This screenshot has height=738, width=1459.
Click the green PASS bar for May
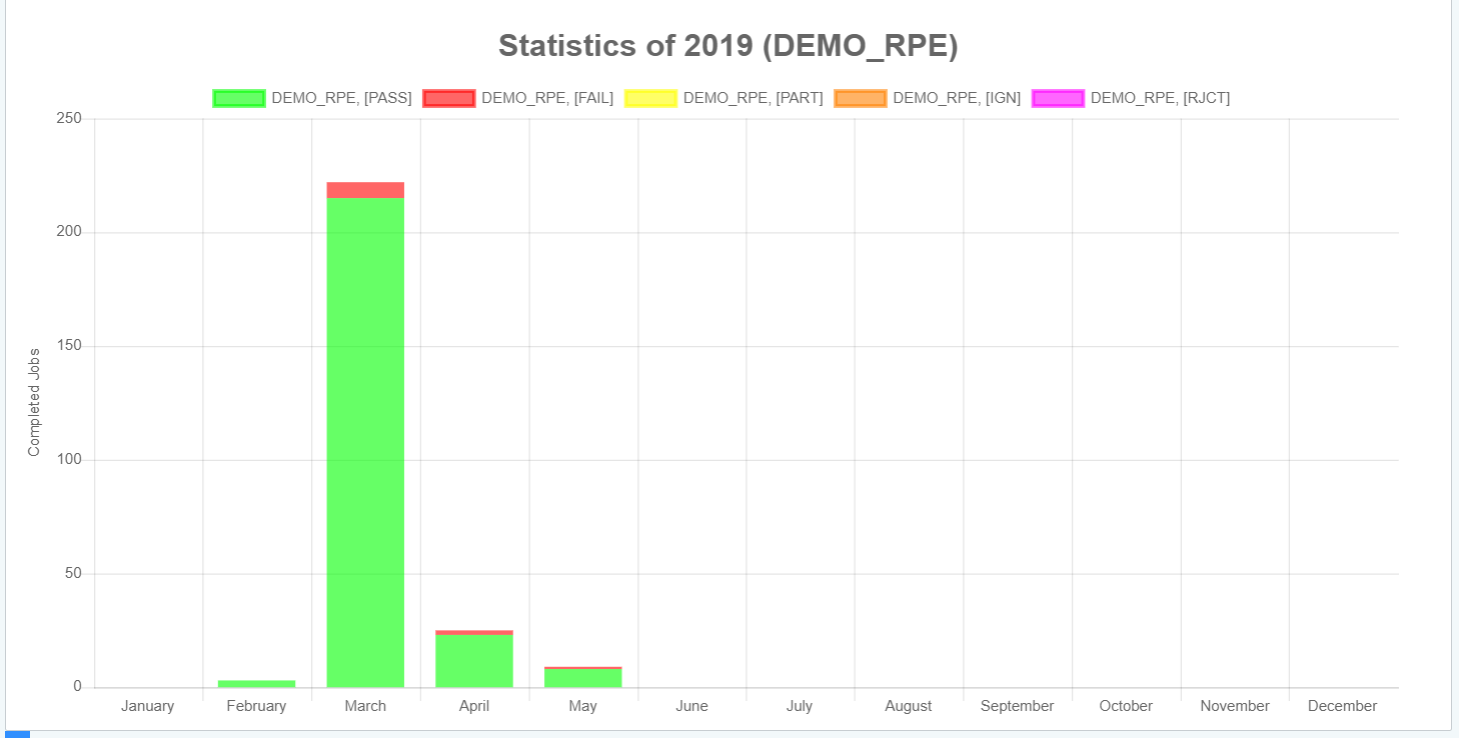tap(583, 678)
